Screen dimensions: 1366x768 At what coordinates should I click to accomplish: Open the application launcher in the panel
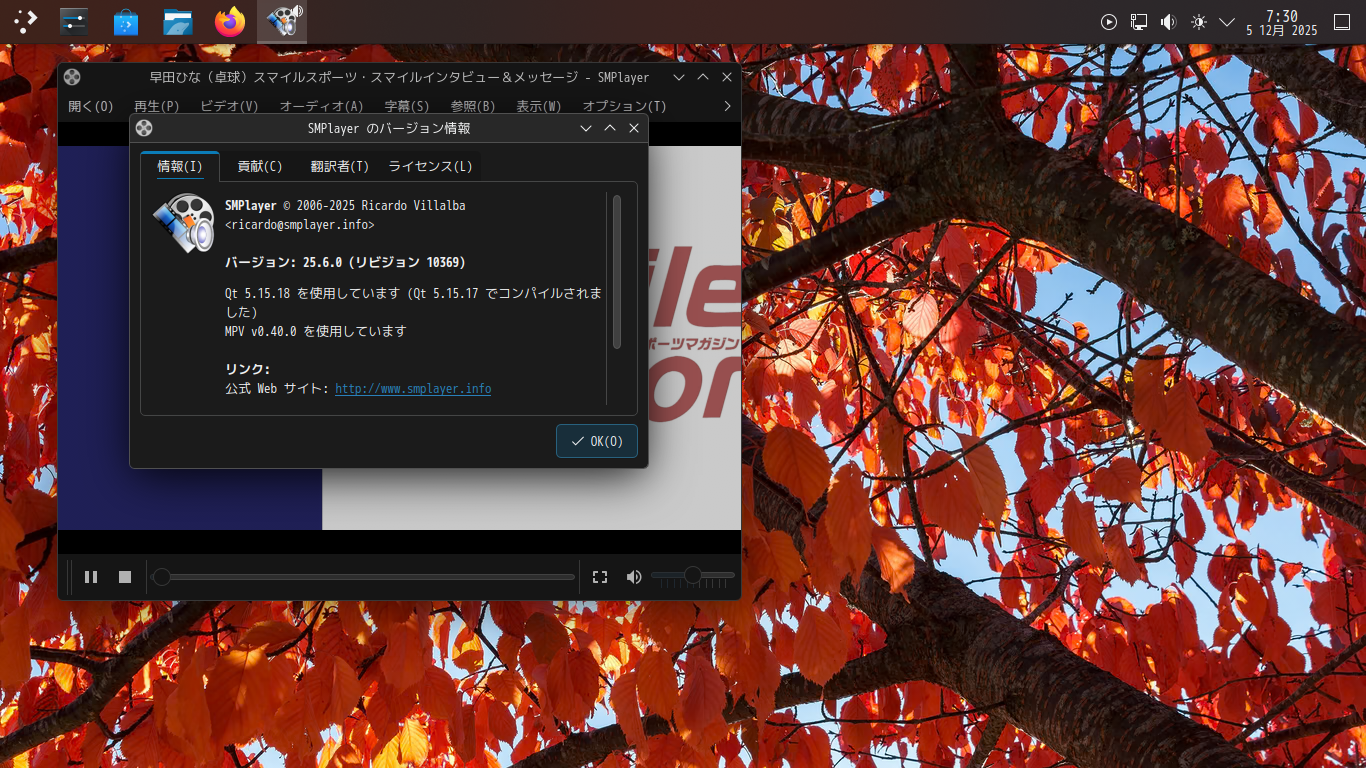coord(25,22)
